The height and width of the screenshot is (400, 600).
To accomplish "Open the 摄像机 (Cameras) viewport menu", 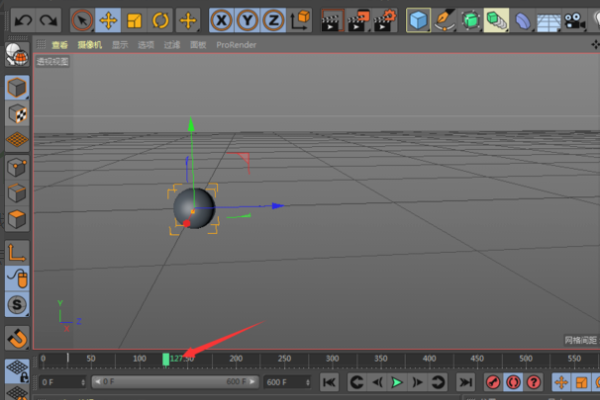I will (x=91, y=45).
